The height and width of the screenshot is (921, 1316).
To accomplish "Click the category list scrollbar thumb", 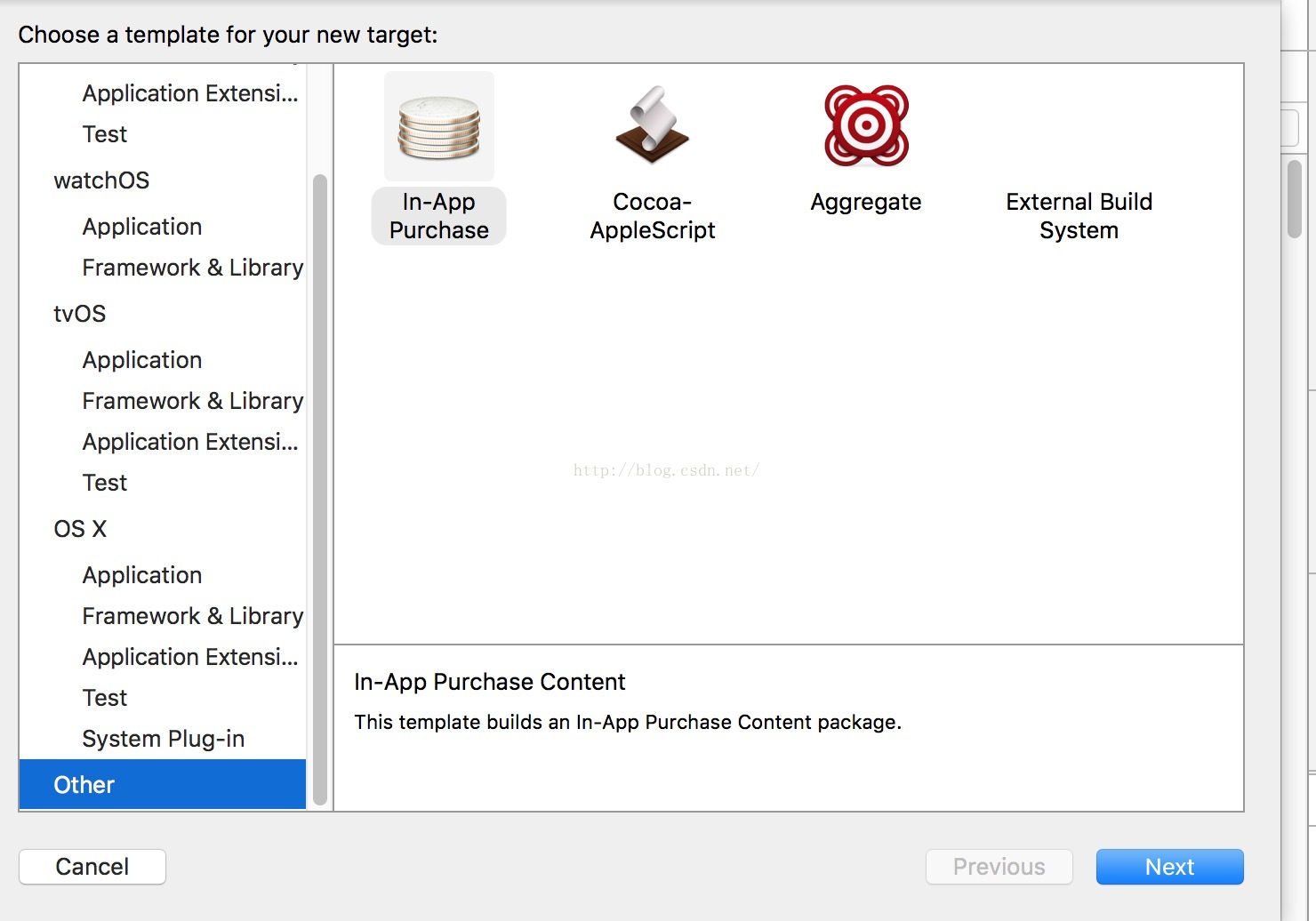I will click(x=320, y=490).
